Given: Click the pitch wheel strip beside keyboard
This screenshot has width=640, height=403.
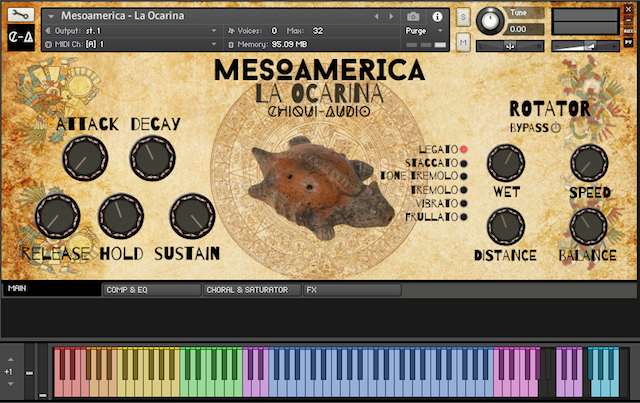Looking at the screenshot, I should point(29,372).
